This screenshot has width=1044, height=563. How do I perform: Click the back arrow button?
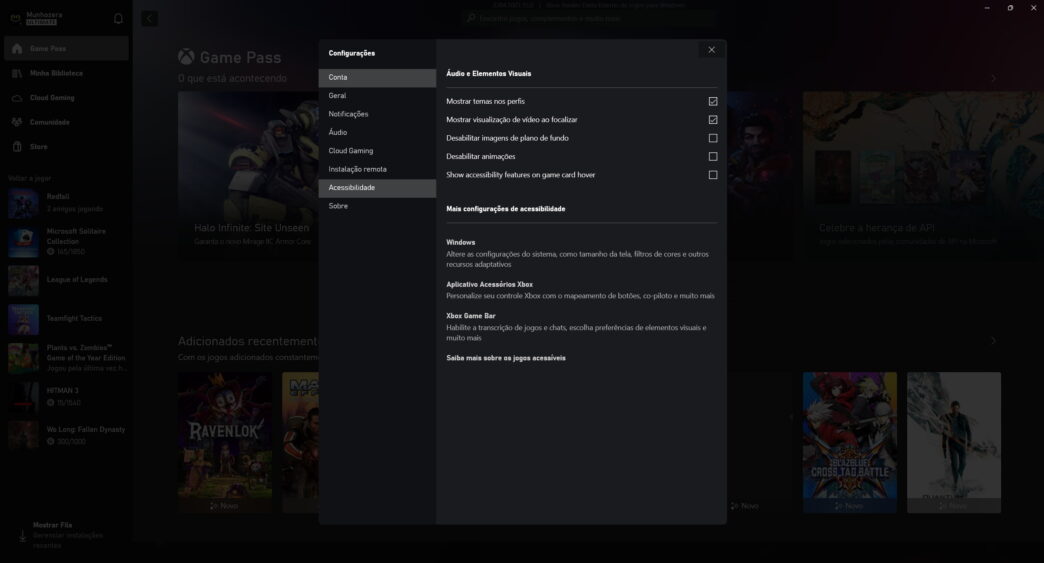[x=149, y=19]
